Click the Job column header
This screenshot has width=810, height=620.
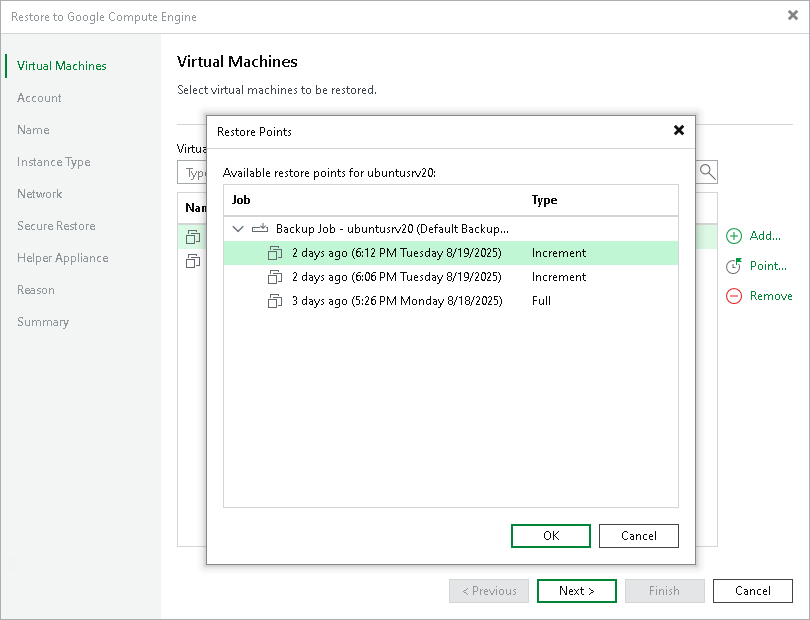point(241,200)
